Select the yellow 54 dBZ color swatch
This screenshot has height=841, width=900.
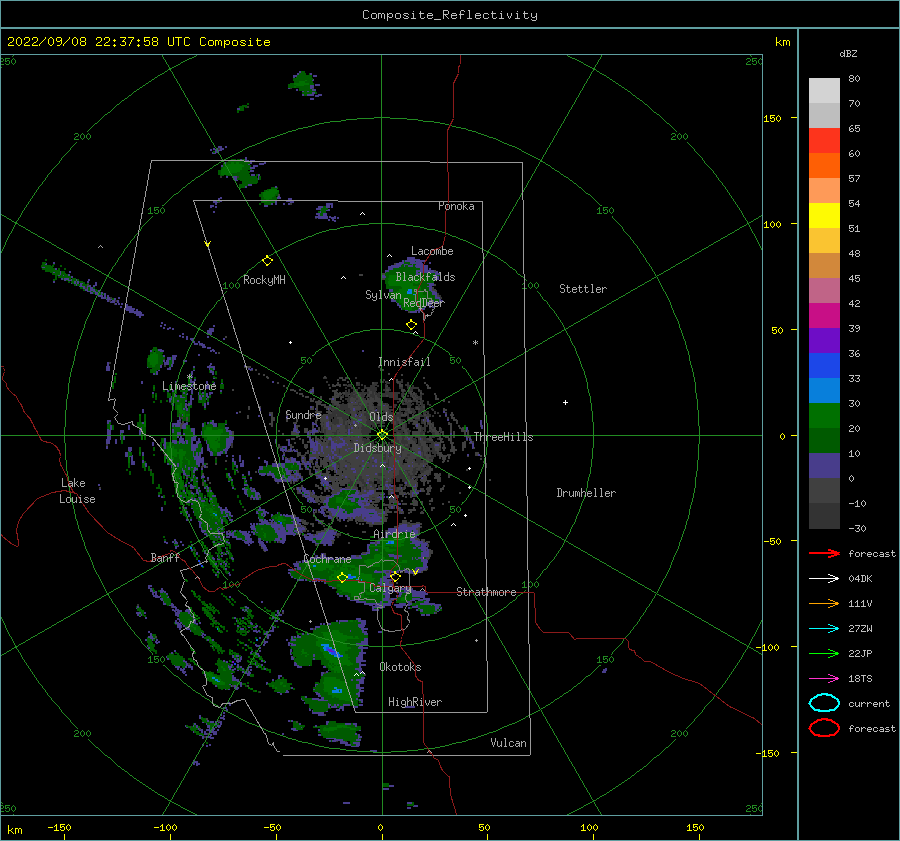tap(824, 215)
